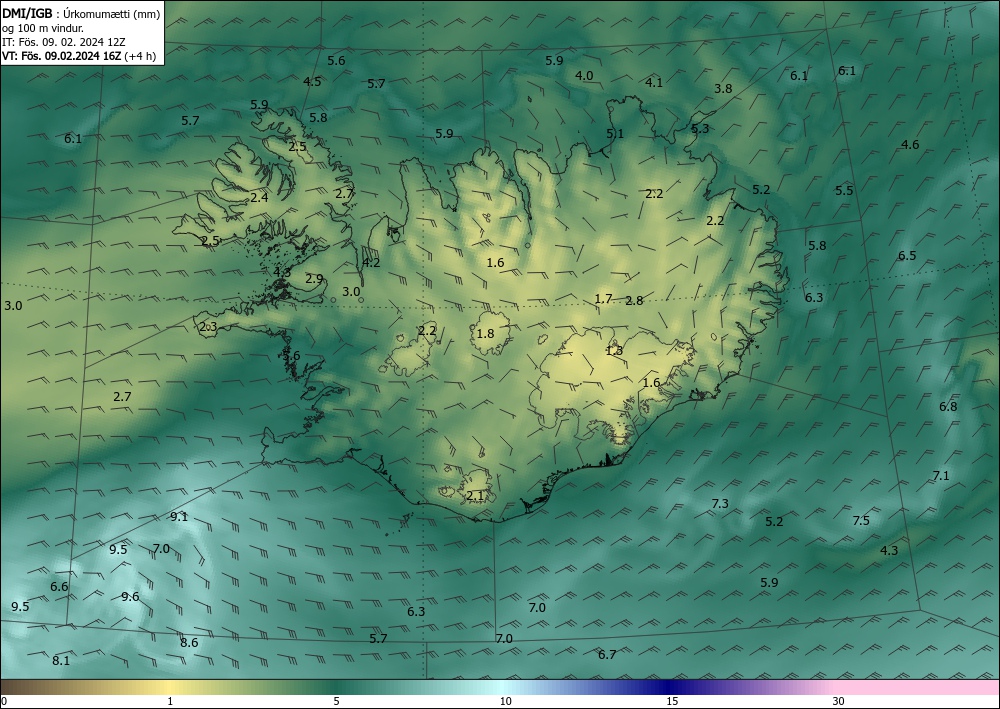Click the '5.5' precipitation value
Viewport: 1000px width, 709px height.
pos(844,191)
